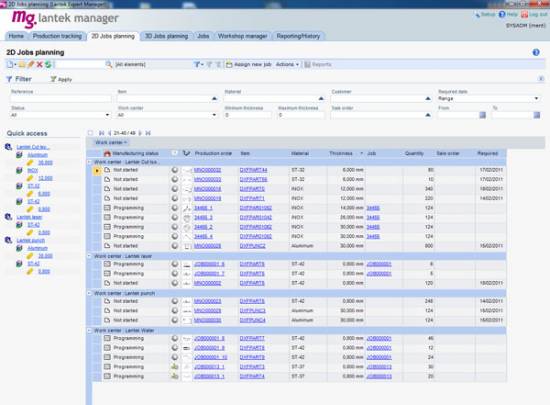Tick the checkbox in the table header row
The image size is (550, 405).
[174, 153]
